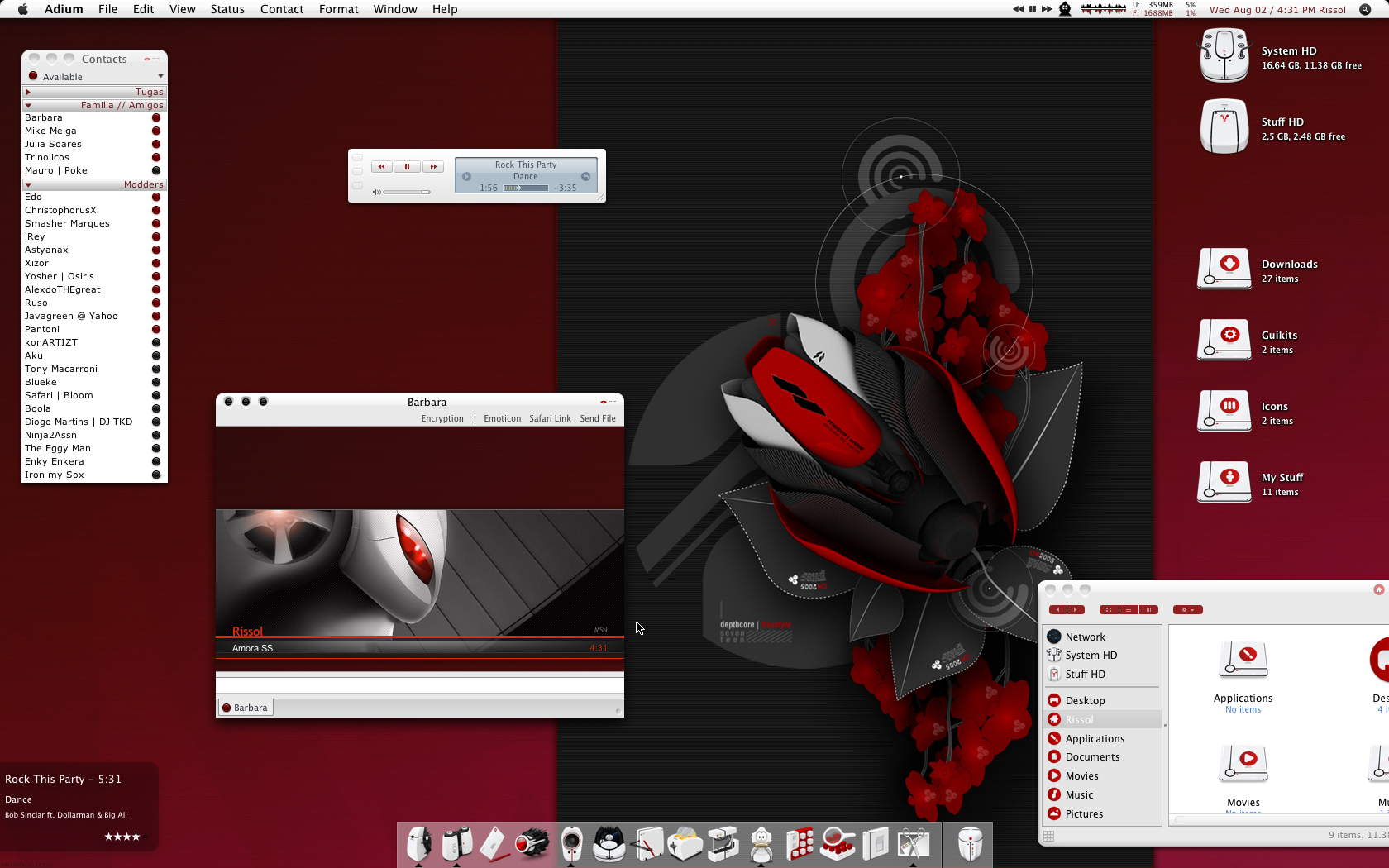
Task: Select contact Diogo Martins | DJ TKD
Action: click(94, 422)
